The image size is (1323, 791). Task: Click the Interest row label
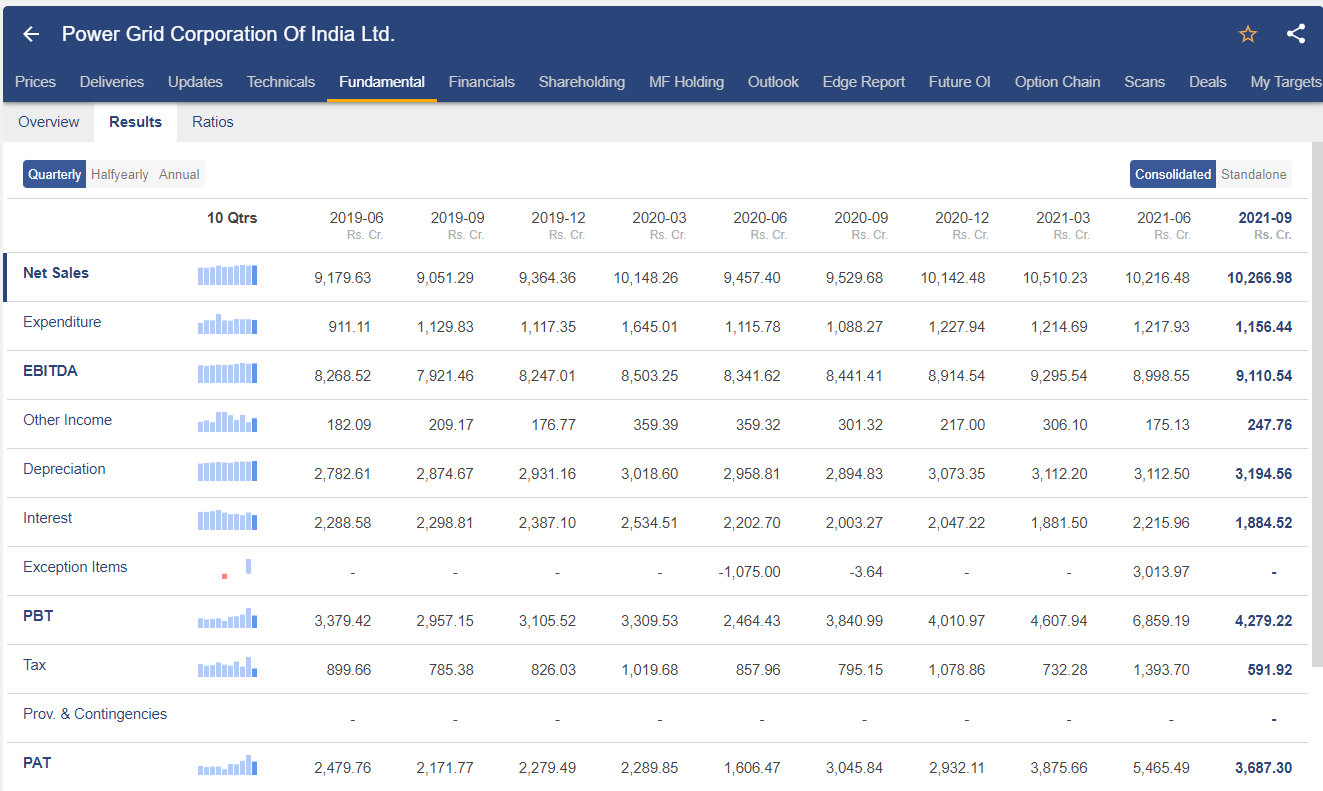click(x=48, y=518)
